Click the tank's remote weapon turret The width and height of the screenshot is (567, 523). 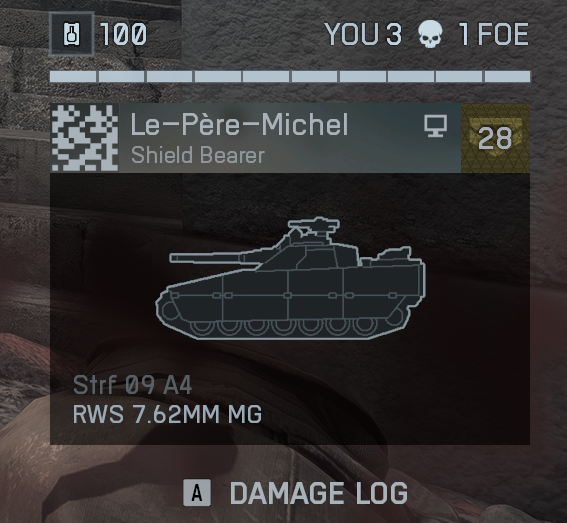tap(314, 228)
